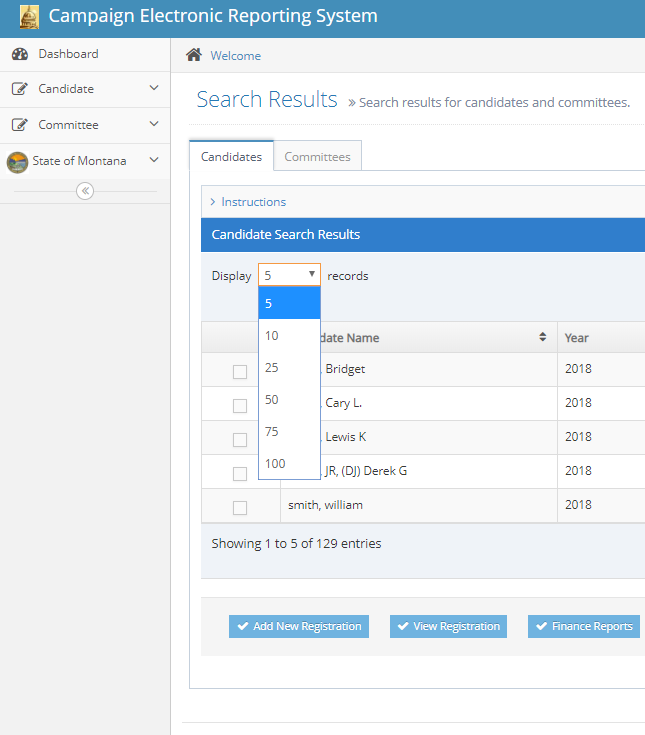Click the Candidate edit icon in sidebar
The width and height of the screenshot is (645, 735).
pos(20,90)
